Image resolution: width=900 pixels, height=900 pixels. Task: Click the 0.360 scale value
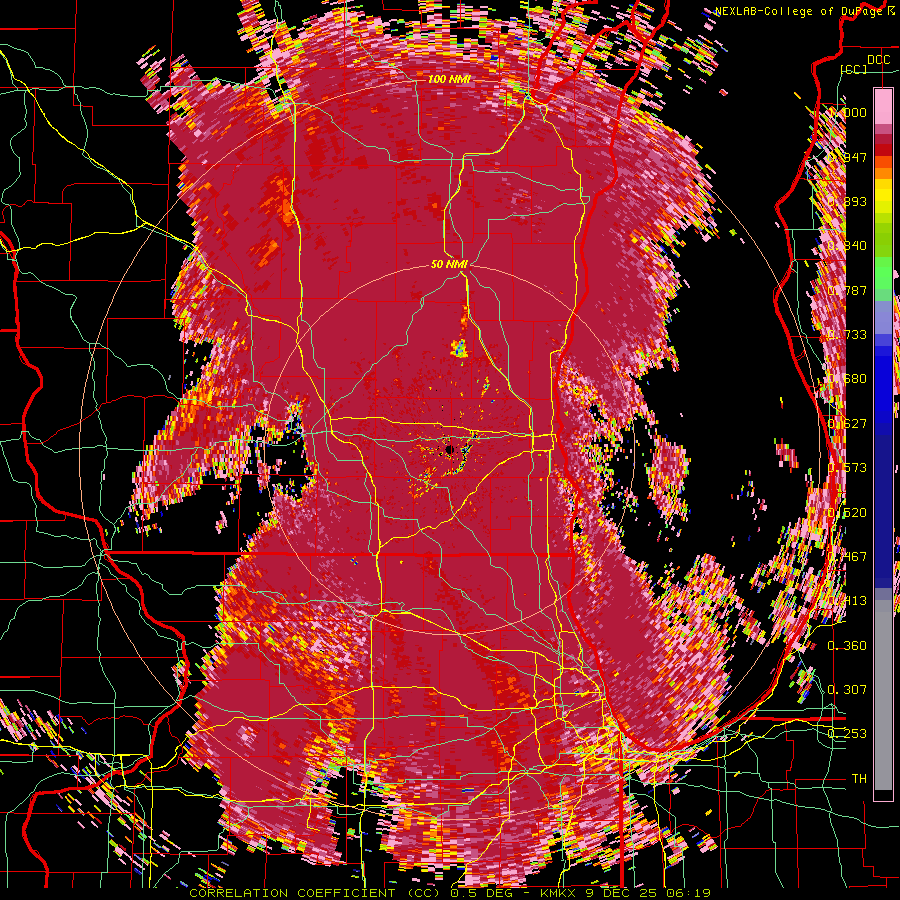point(847,646)
